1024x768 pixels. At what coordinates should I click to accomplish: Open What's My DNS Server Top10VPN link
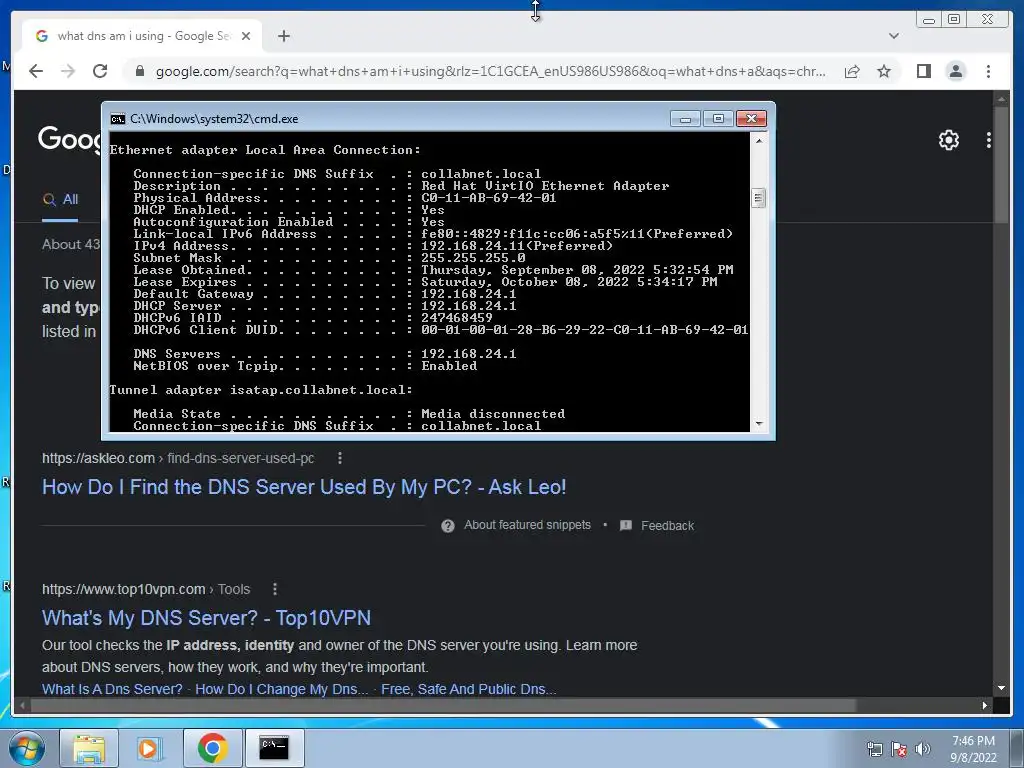pos(206,618)
